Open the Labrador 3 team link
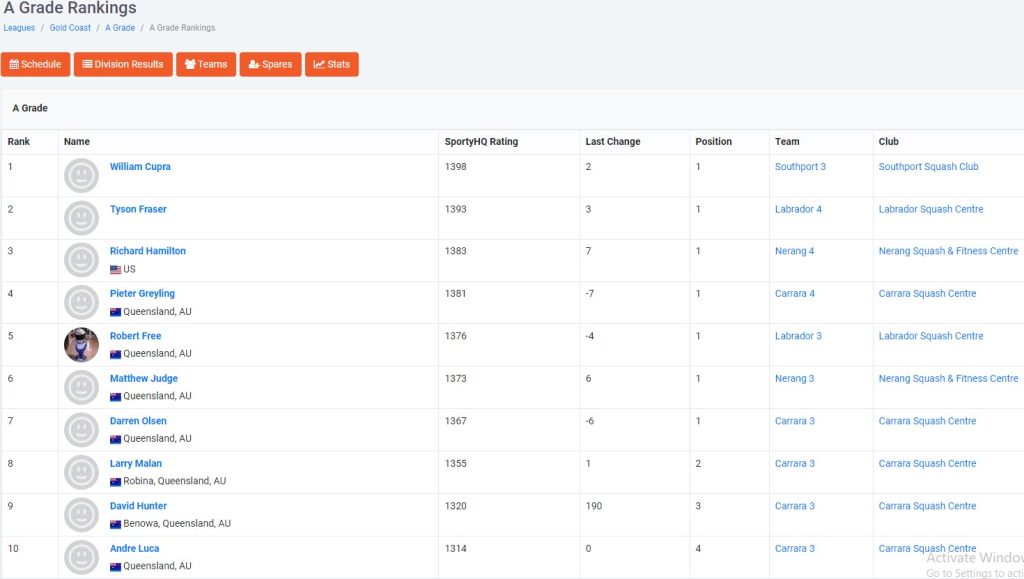Screen dimensions: 1024x579 (x=798, y=336)
